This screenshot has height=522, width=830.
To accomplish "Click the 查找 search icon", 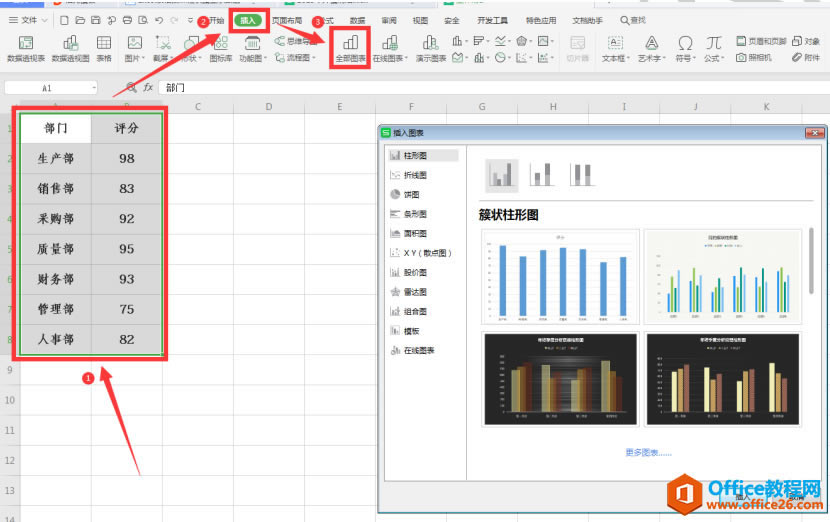I will [x=633, y=20].
